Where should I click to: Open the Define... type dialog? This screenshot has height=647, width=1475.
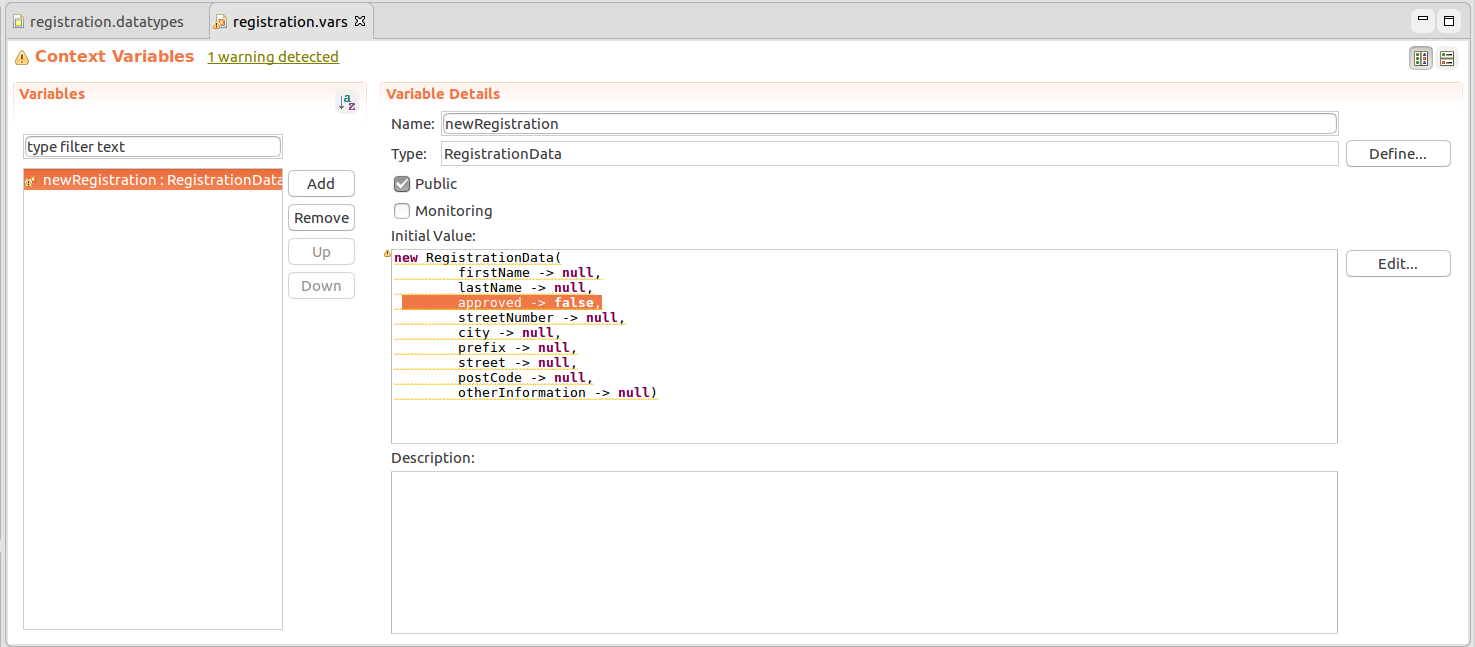click(x=1398, y=154)
